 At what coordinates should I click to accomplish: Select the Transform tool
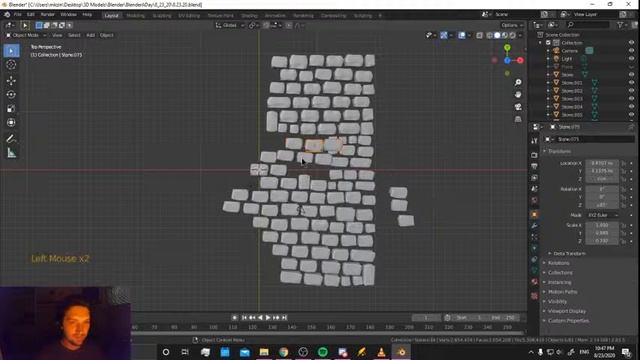click(11, 122)
